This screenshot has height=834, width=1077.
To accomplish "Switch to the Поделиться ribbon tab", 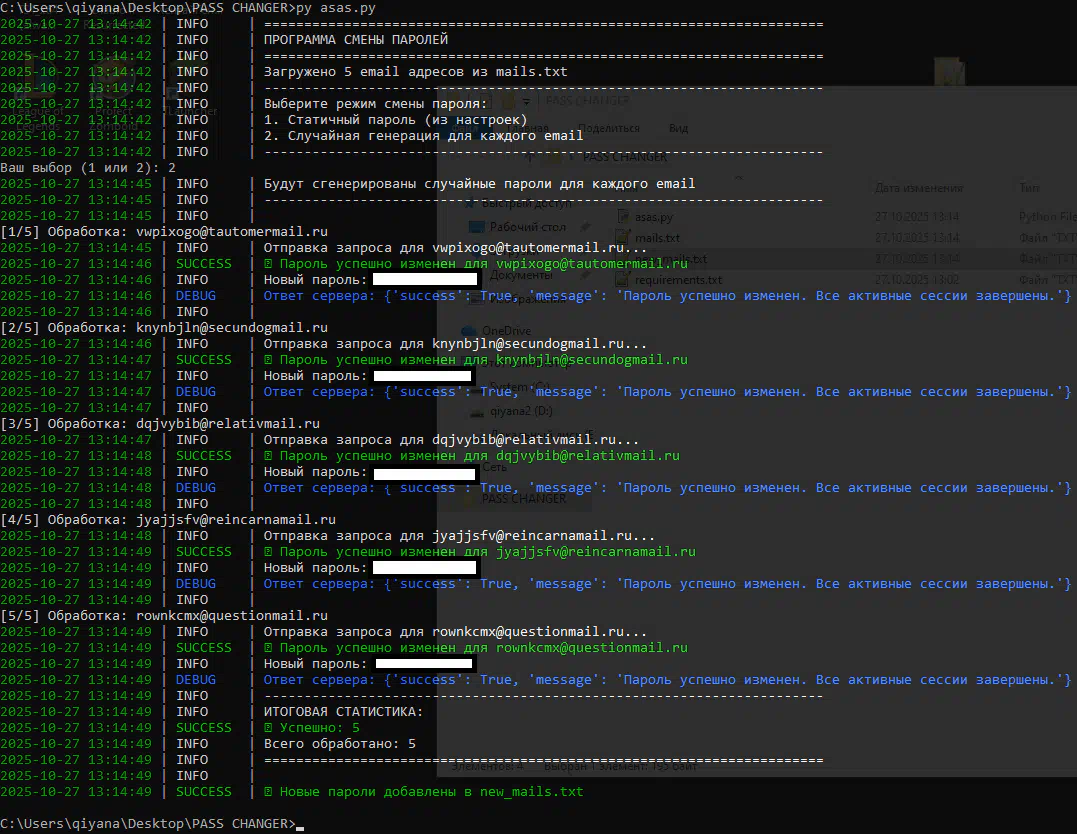I will 608,128.
